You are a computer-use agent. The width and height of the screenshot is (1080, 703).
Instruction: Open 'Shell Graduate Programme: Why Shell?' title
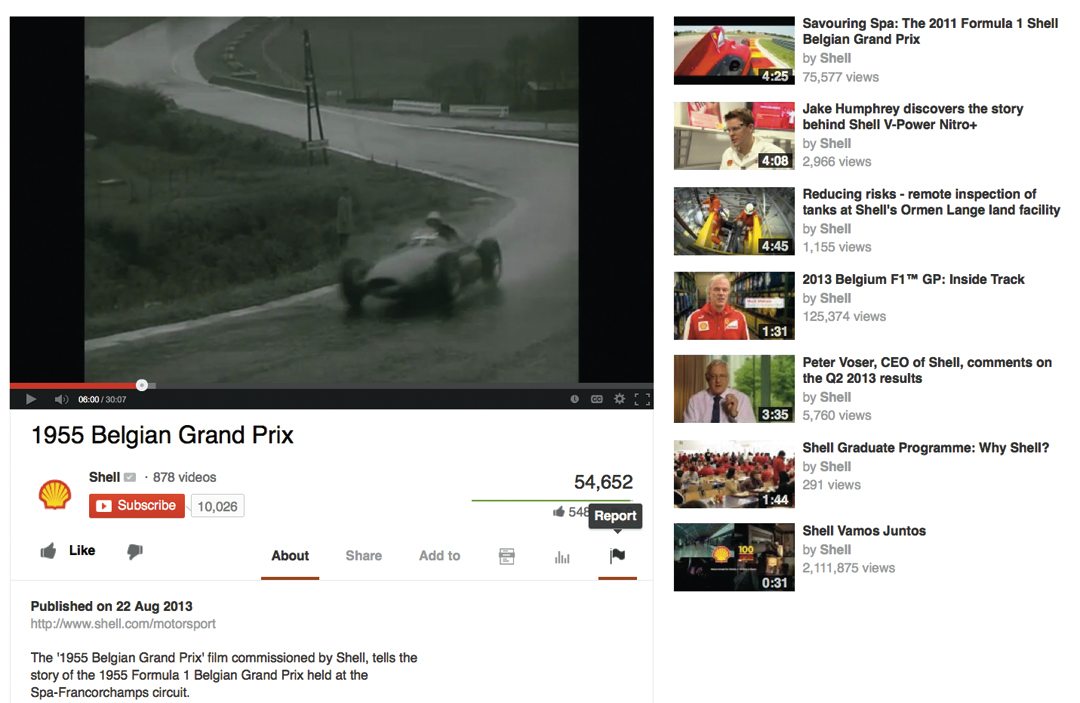pyautogui.click(x=926, y=448)
